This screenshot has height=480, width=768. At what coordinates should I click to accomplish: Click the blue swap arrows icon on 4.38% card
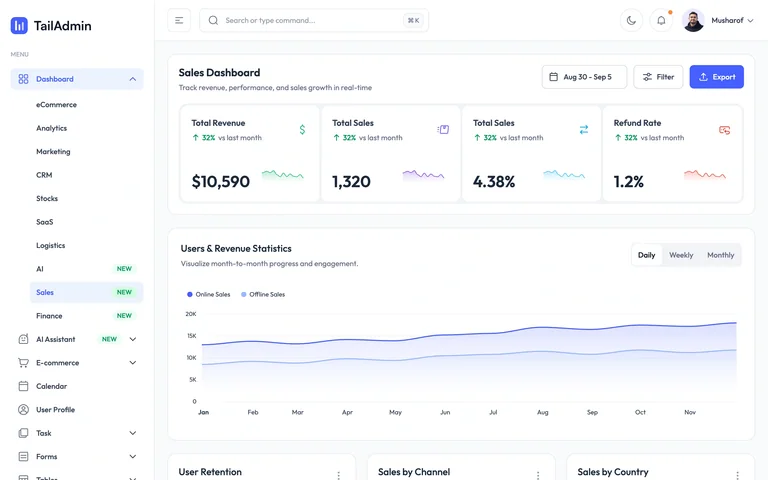pos(584,130)
